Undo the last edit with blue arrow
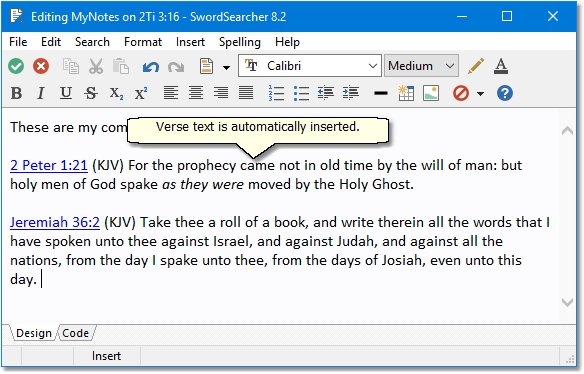 pyautogui.click(x=150, y=67)
